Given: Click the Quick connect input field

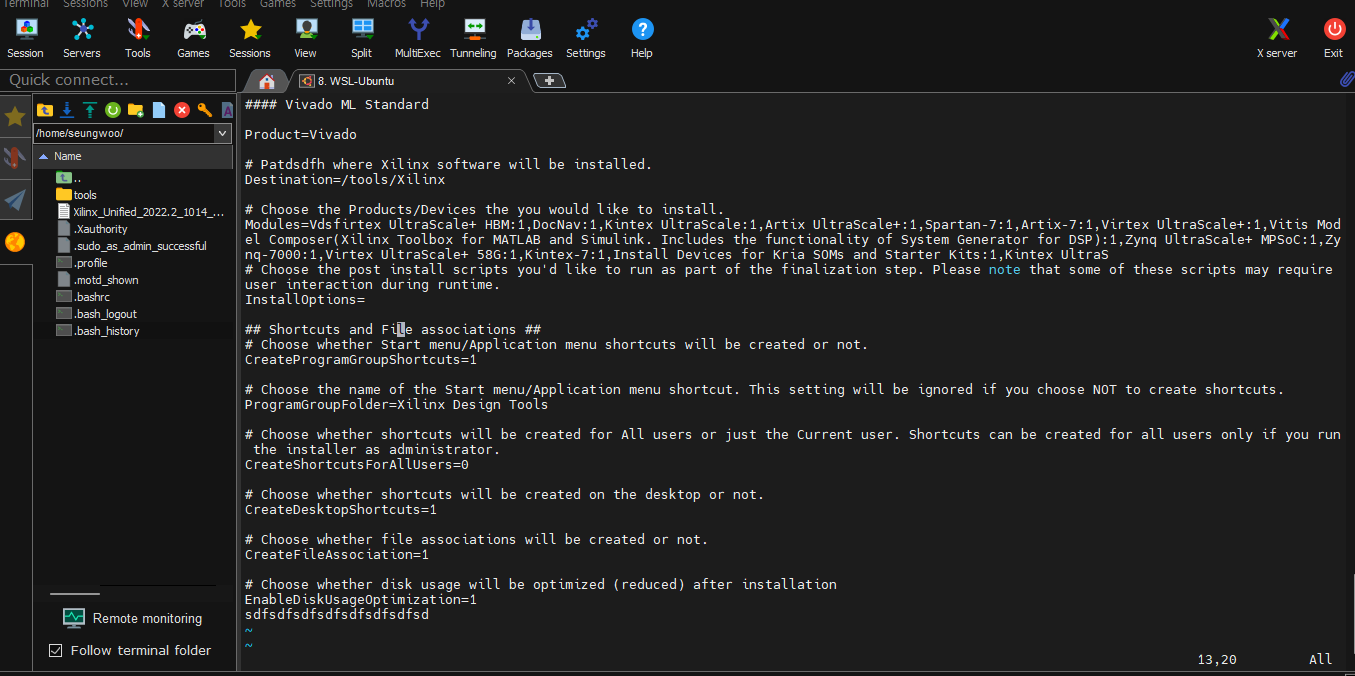Looking at the screenshot, I should [118, 80].
